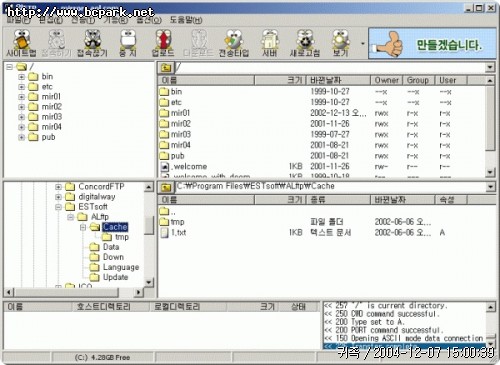Image resolution: width=500 pixels, height=365 pixels.
Task: Click the 새로고침 refresh toolbar icon
Action: (x=305, y=43)
